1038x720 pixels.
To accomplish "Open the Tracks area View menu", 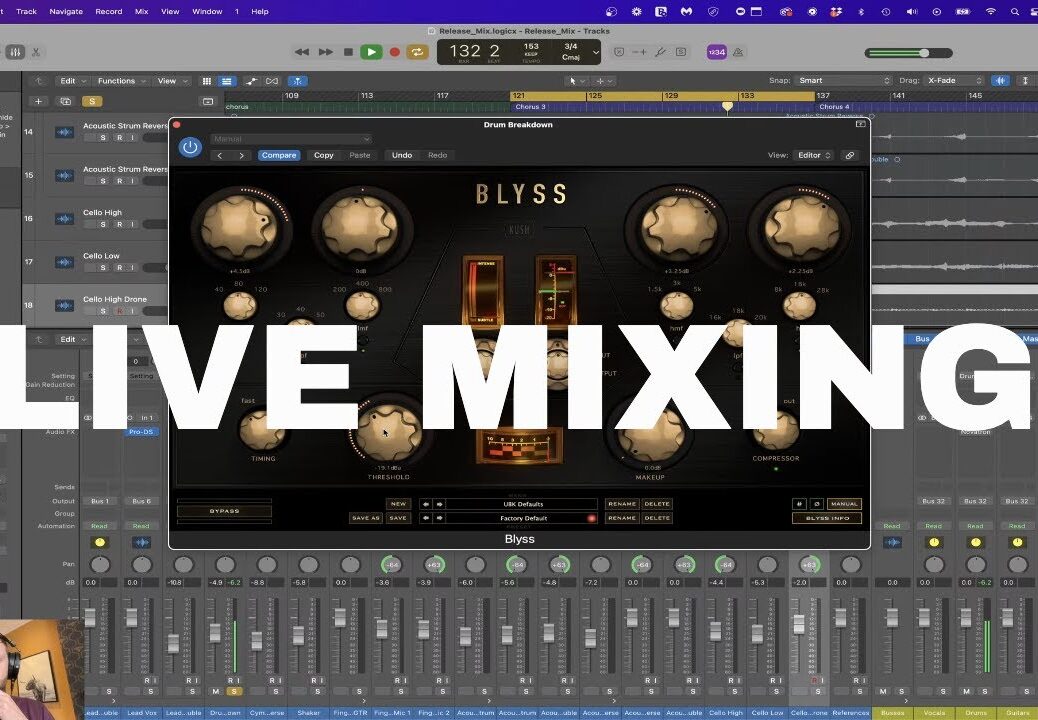I will click(x=172, y=81).
